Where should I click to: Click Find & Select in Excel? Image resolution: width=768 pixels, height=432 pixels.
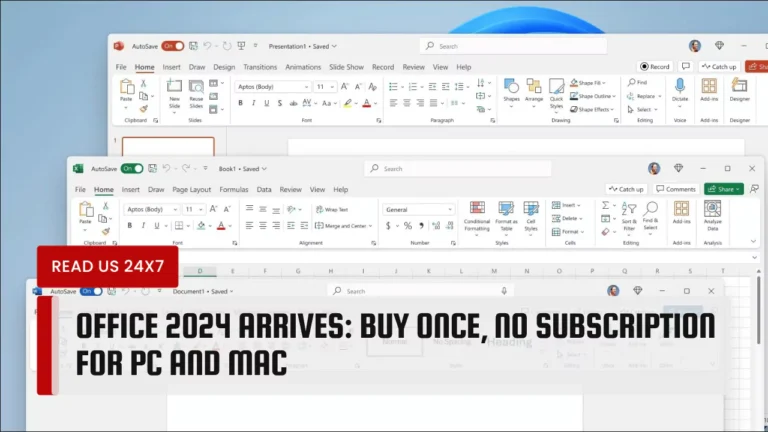650,216
